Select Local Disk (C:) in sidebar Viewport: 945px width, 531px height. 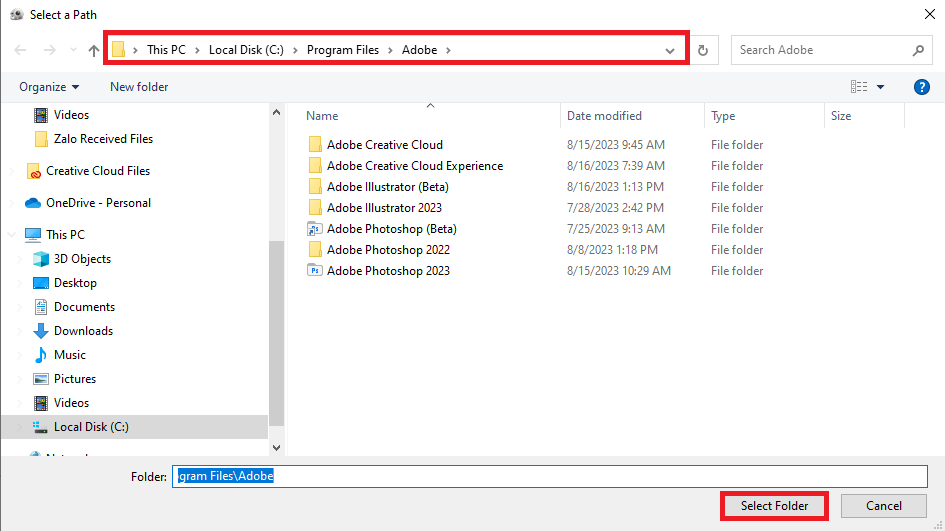91,427
